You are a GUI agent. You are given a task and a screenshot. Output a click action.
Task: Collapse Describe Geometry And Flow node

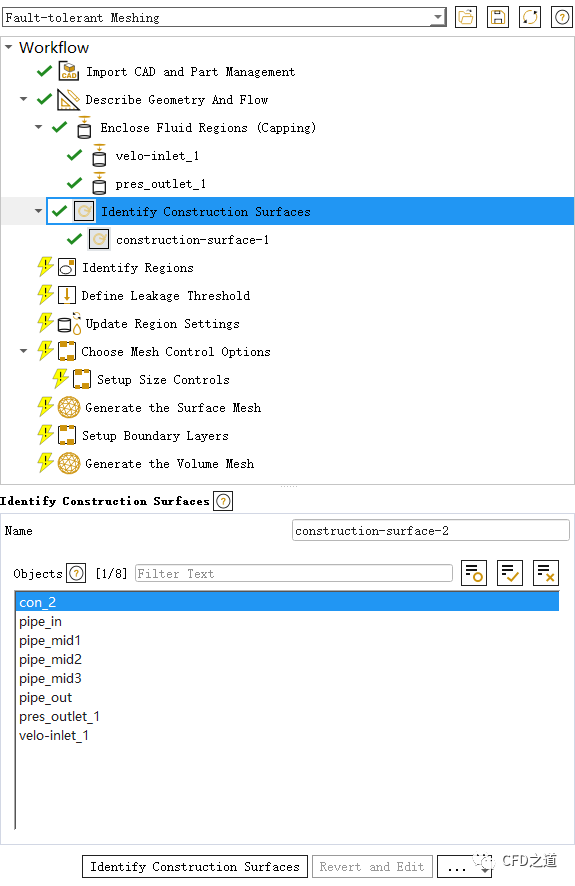coord(24,99)
